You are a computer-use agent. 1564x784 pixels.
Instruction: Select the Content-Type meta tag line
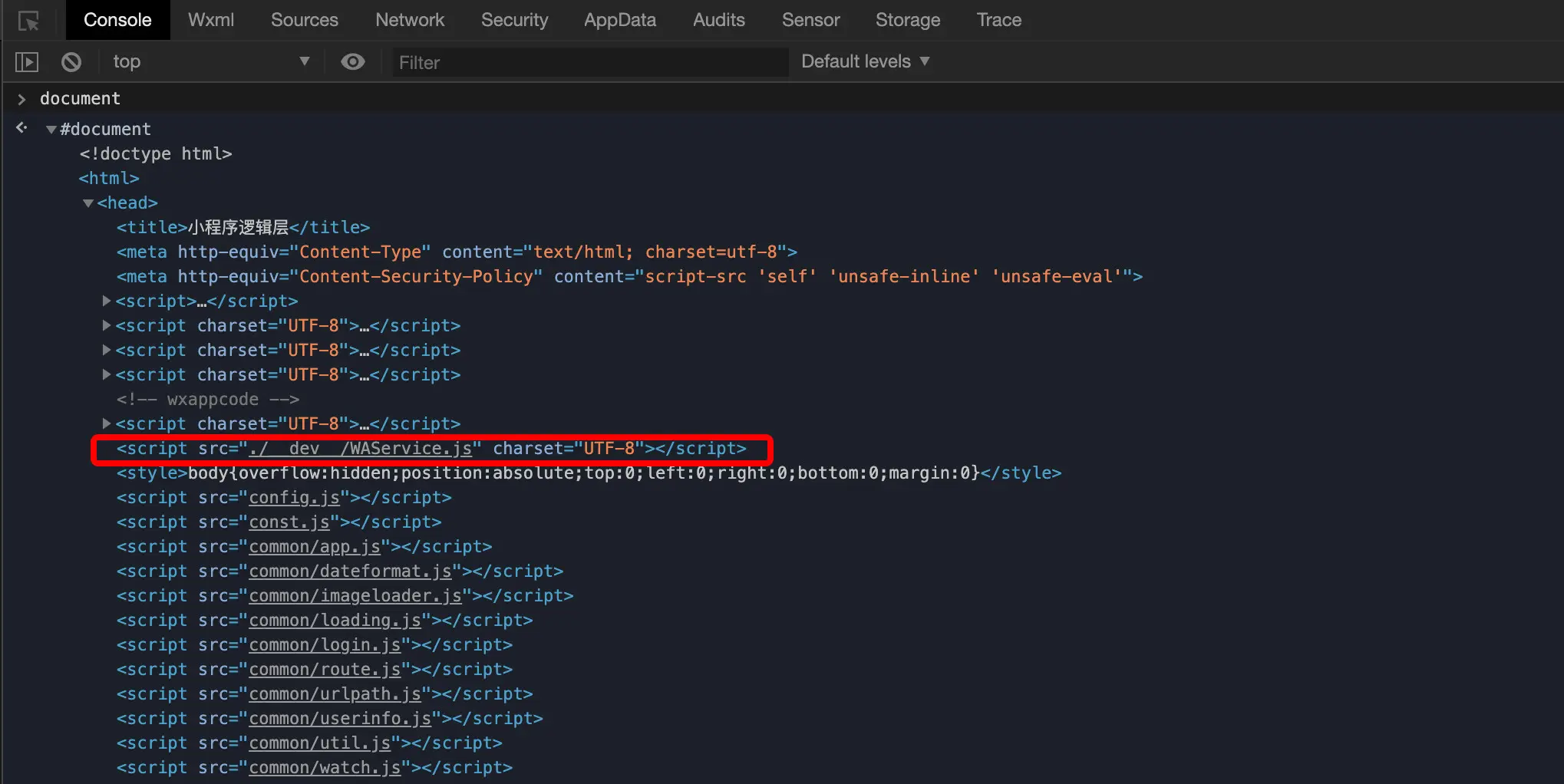[457, 252]
